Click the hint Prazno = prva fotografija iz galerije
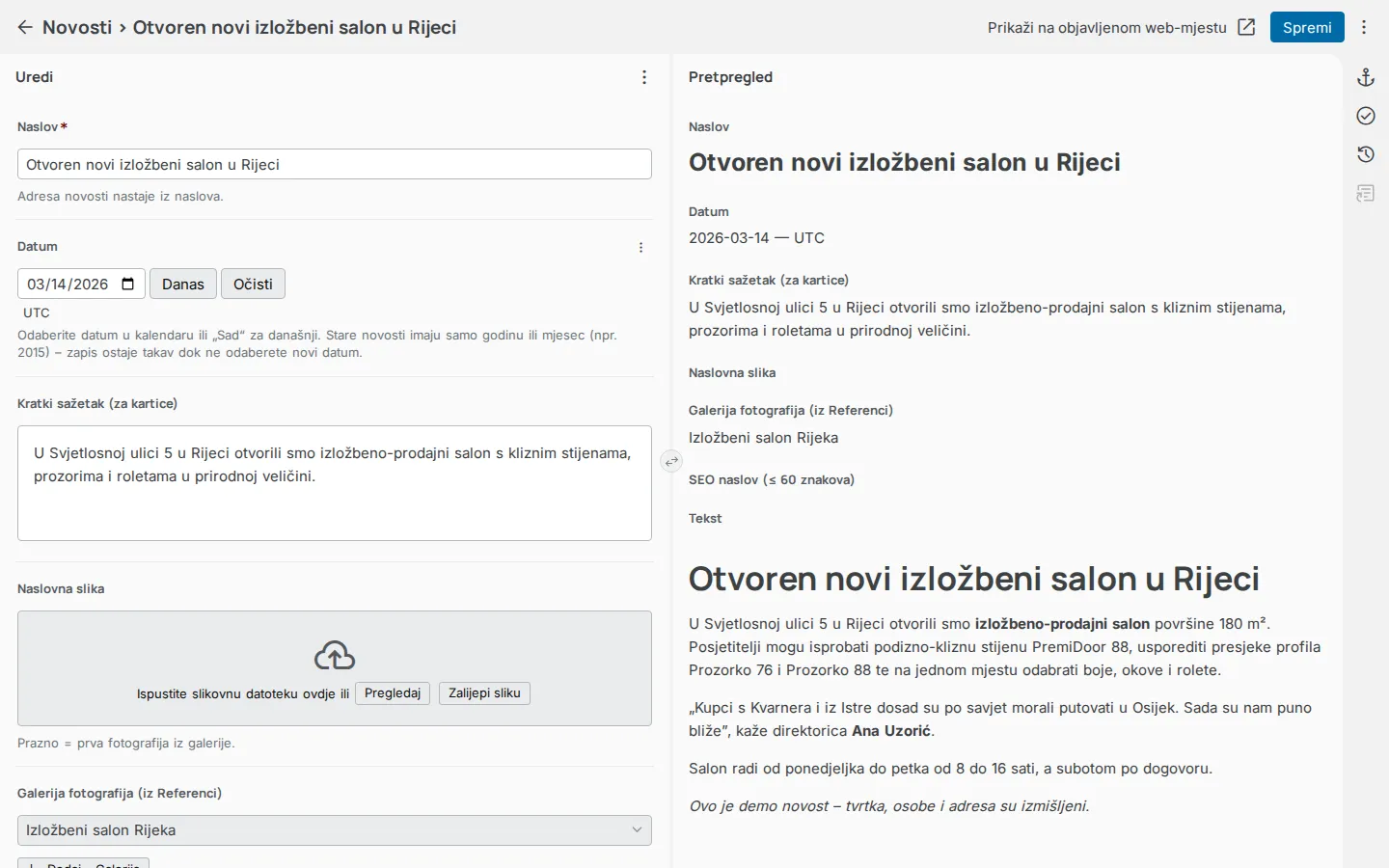Viewport: 1389px width, 868px height. 126,744
